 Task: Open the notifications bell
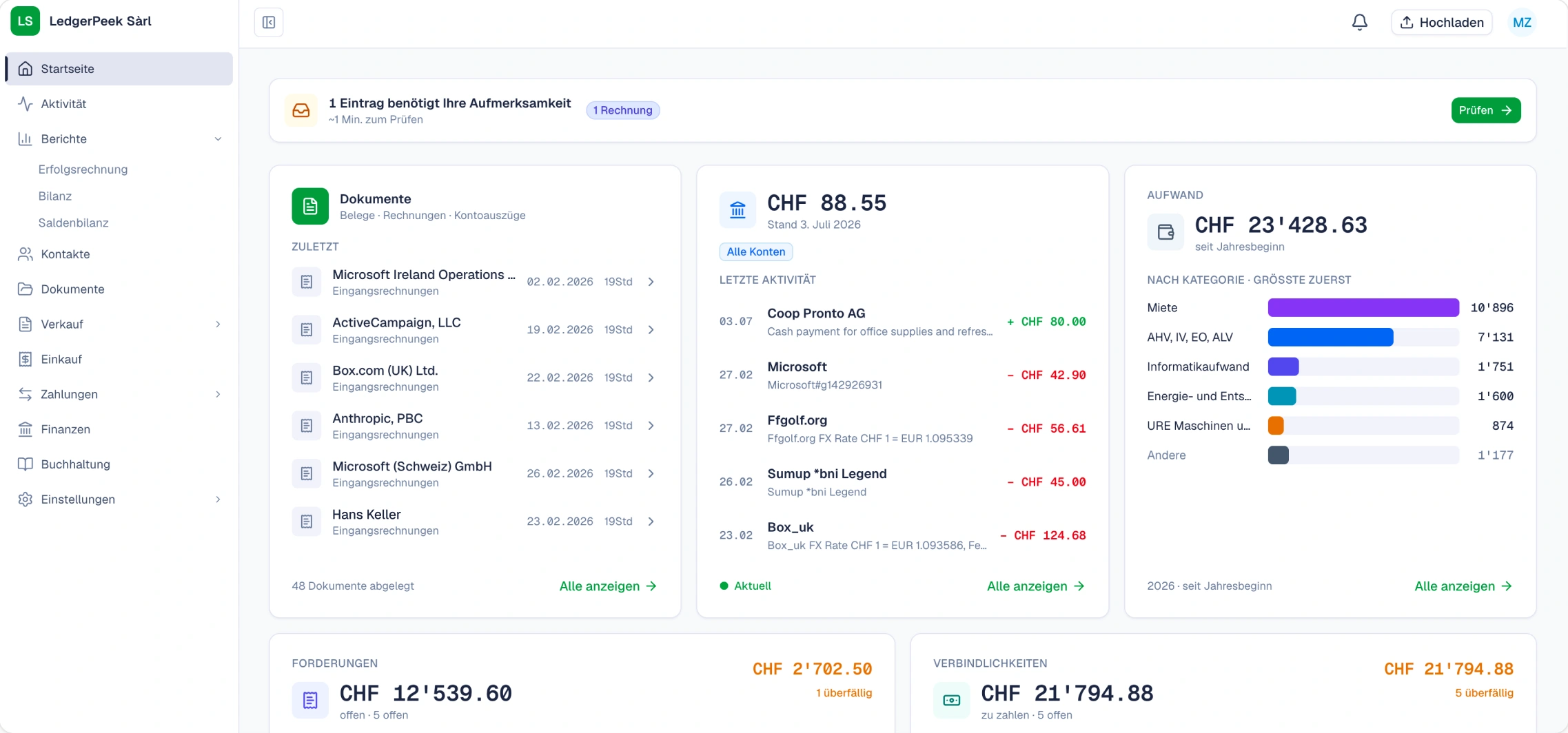(1359, 23)
